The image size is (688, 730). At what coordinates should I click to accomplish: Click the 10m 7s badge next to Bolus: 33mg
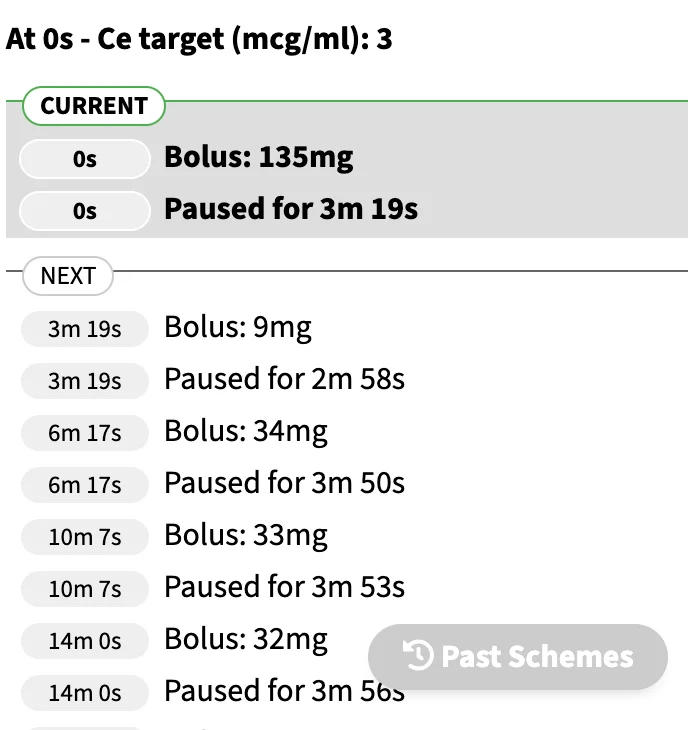point(85,537)
